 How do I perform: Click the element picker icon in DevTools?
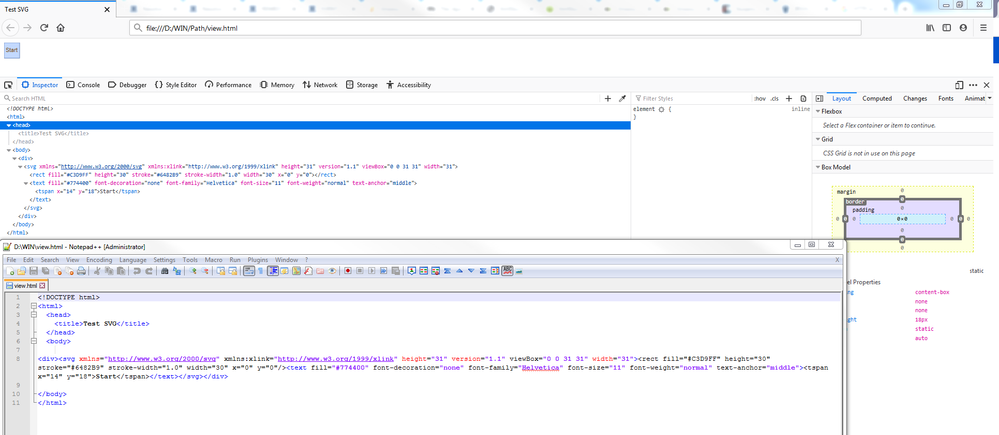[8, 85]
